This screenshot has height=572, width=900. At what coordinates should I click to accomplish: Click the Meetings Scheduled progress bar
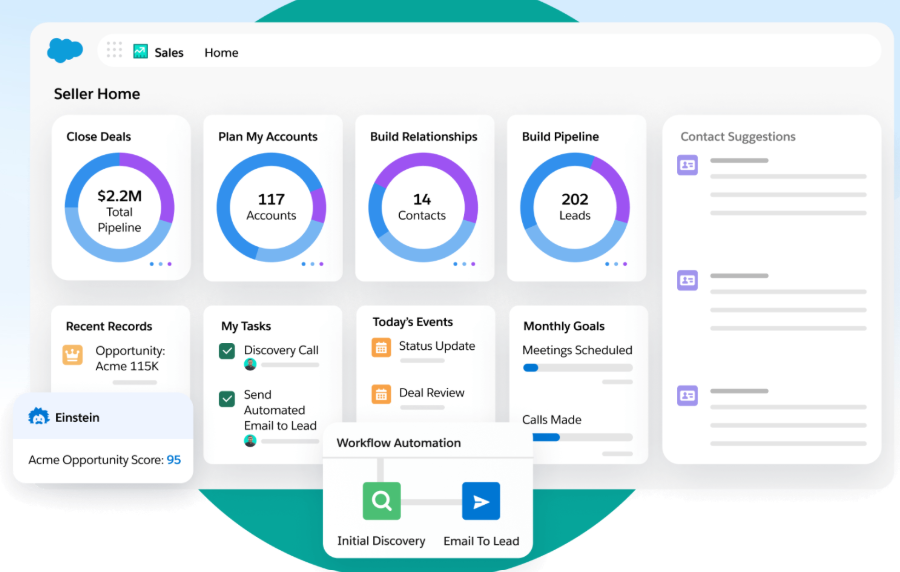(578, 368)
